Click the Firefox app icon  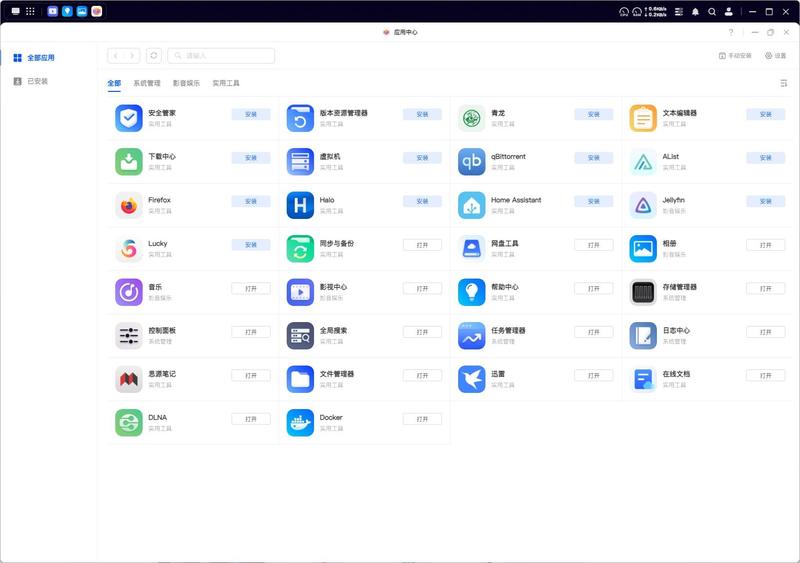tap(129, 205)
